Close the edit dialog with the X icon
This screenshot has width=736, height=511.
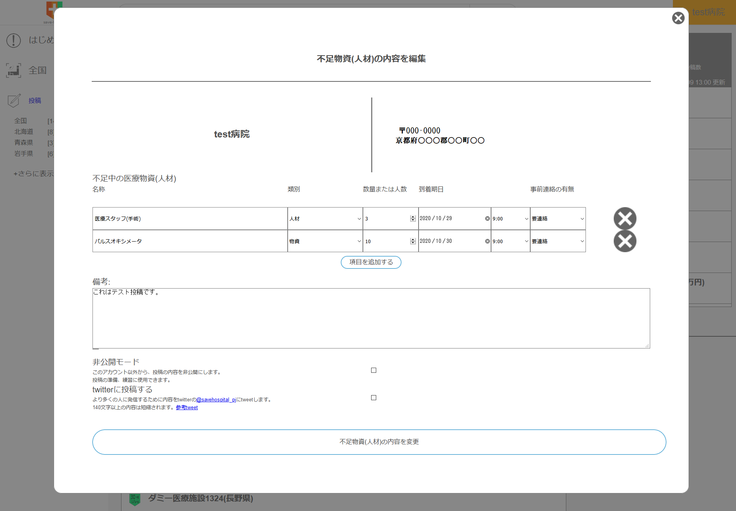point(678,18)
